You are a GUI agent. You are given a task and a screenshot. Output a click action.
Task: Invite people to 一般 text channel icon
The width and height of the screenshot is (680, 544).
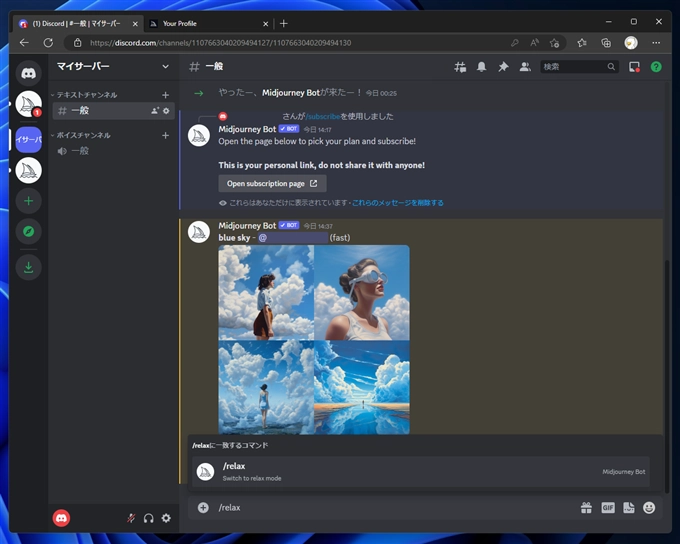155,111
